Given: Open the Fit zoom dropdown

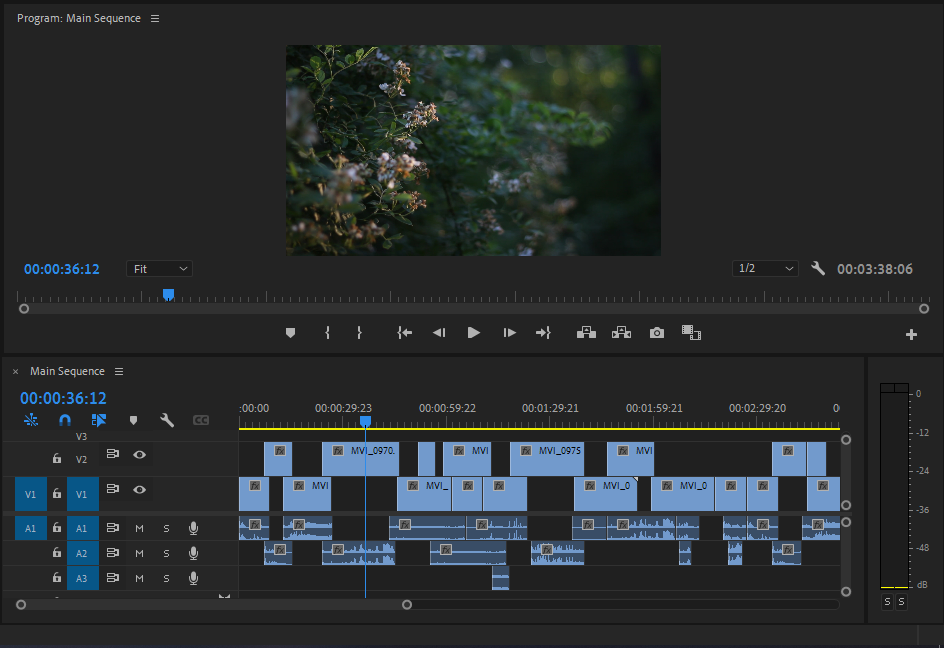Looking at the screenshot, I should (159, 268).
